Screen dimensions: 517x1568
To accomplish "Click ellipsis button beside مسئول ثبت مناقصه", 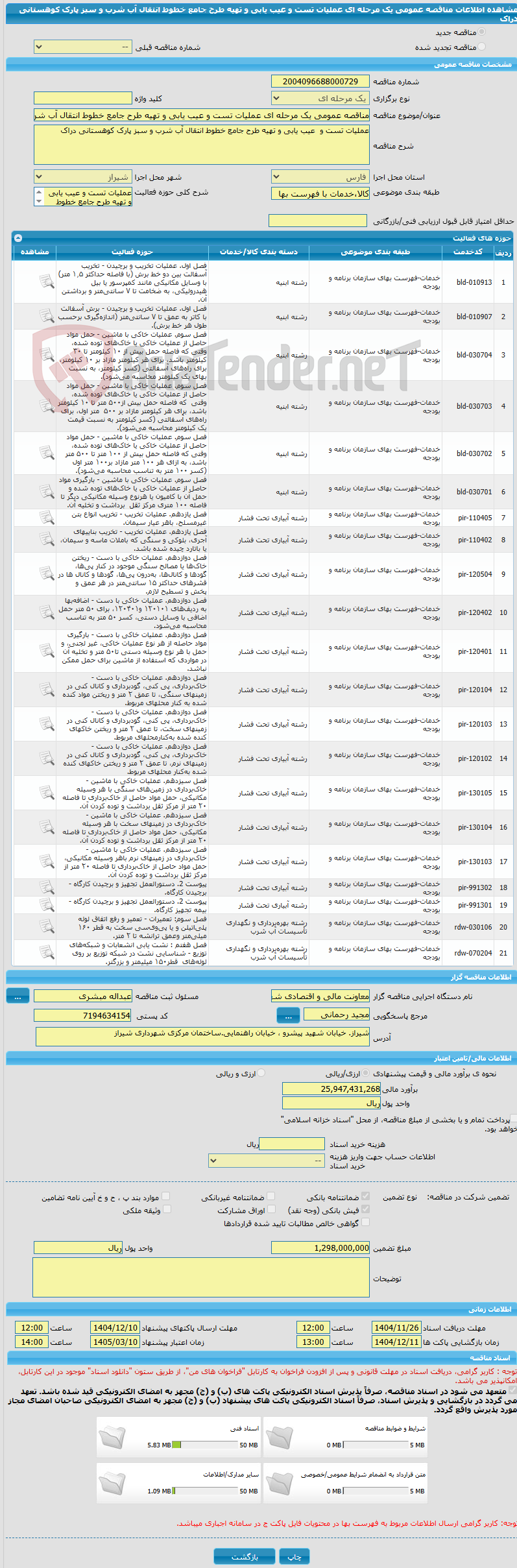I will 18,995.
